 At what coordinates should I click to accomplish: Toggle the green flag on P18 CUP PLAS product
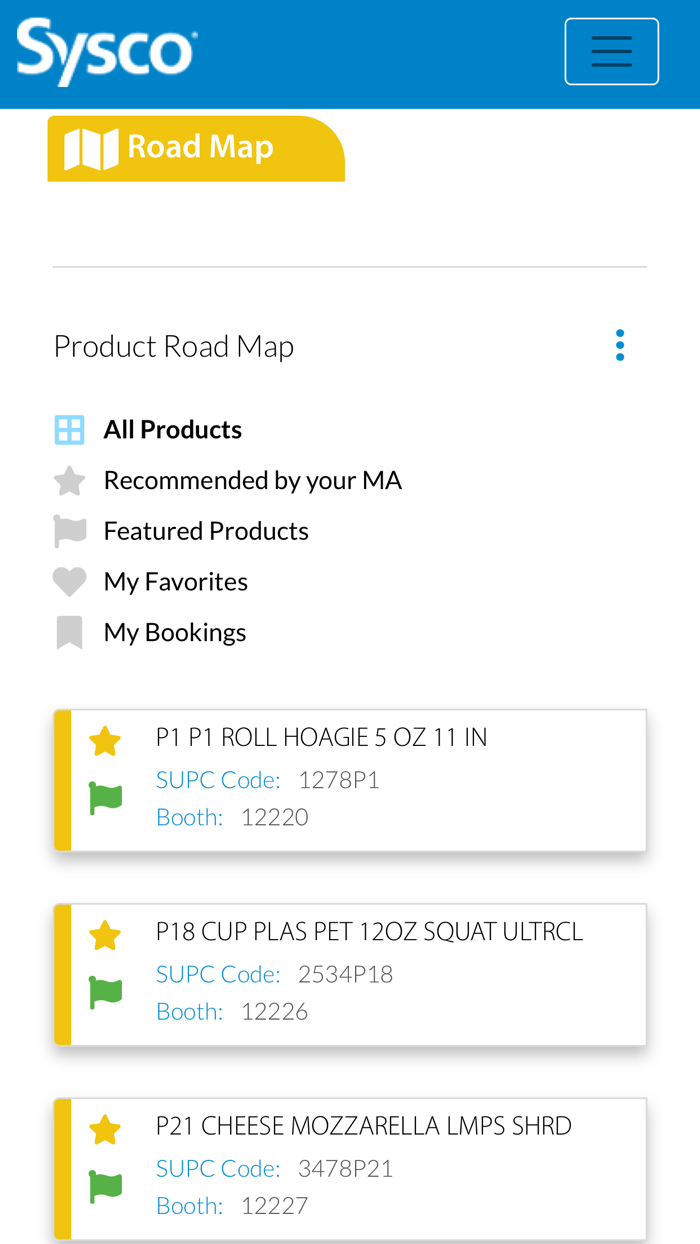[x=104, y=994]
